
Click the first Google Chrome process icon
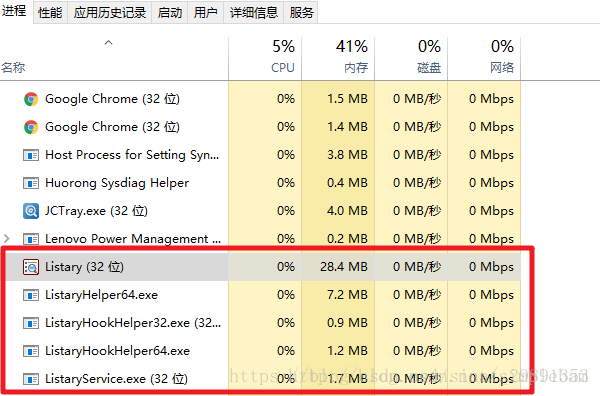tap(31, 99)
